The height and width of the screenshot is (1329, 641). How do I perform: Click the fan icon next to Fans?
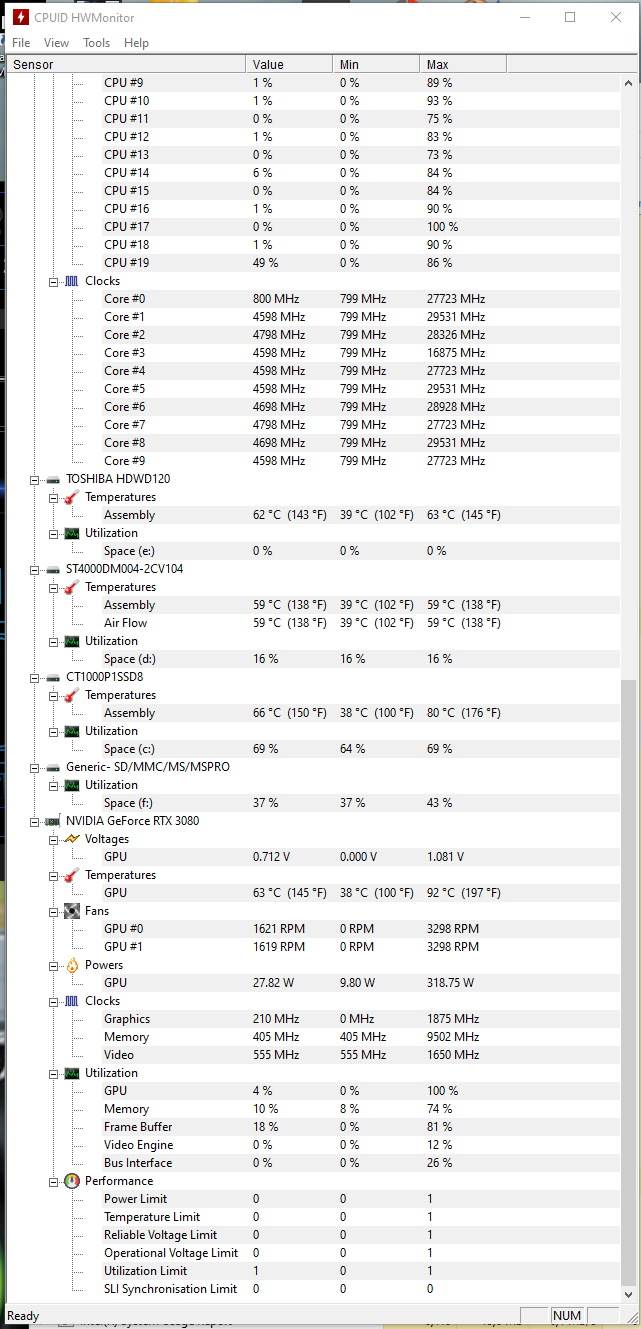[x=72, y=911]
